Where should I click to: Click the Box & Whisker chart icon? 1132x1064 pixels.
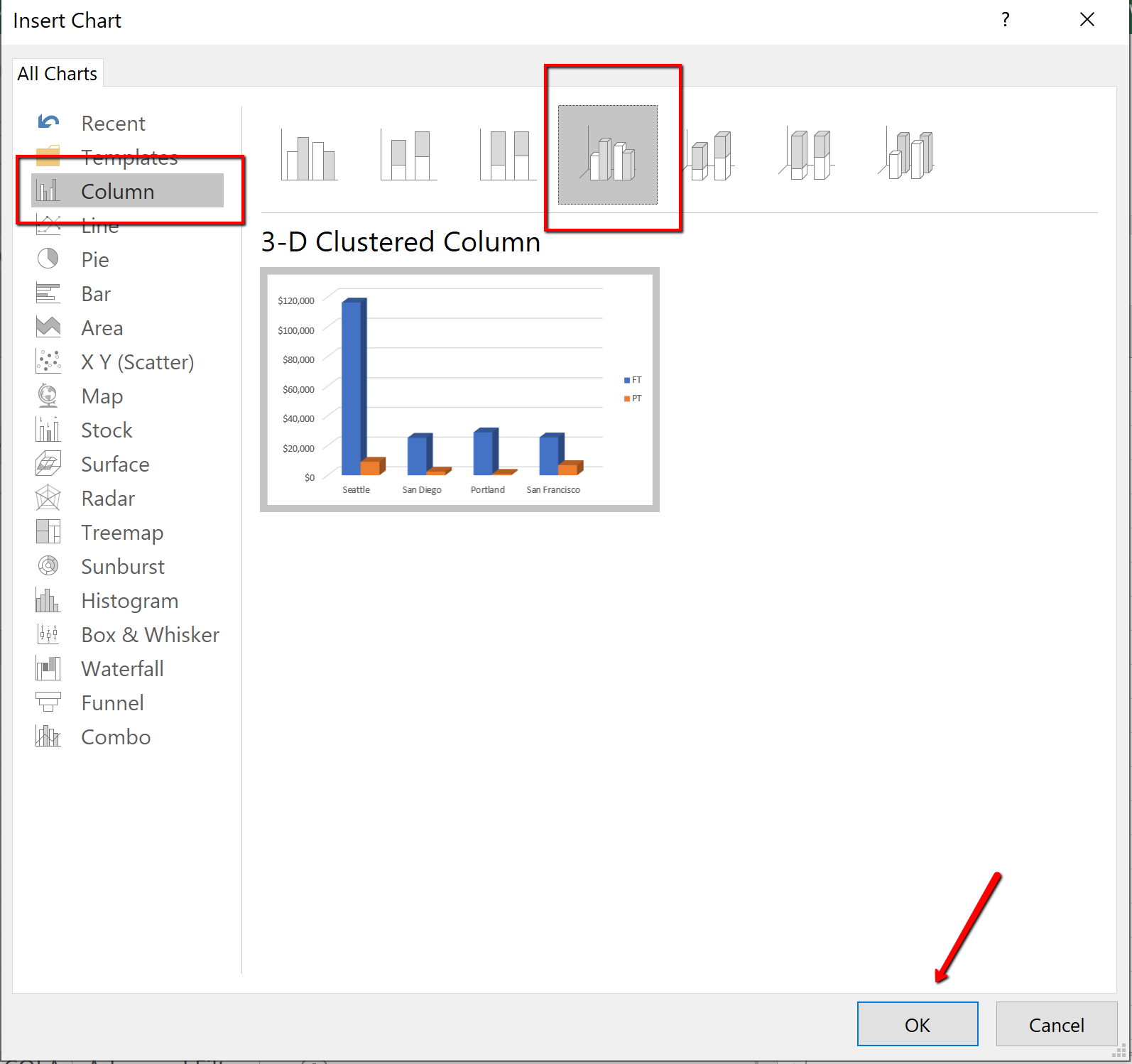[48, 634]
